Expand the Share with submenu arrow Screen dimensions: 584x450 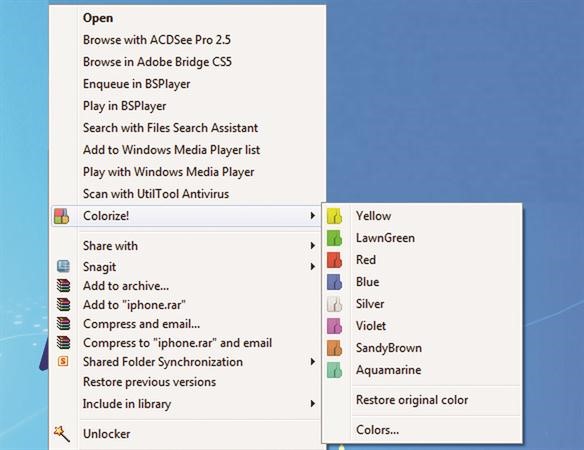pos(313,245)
